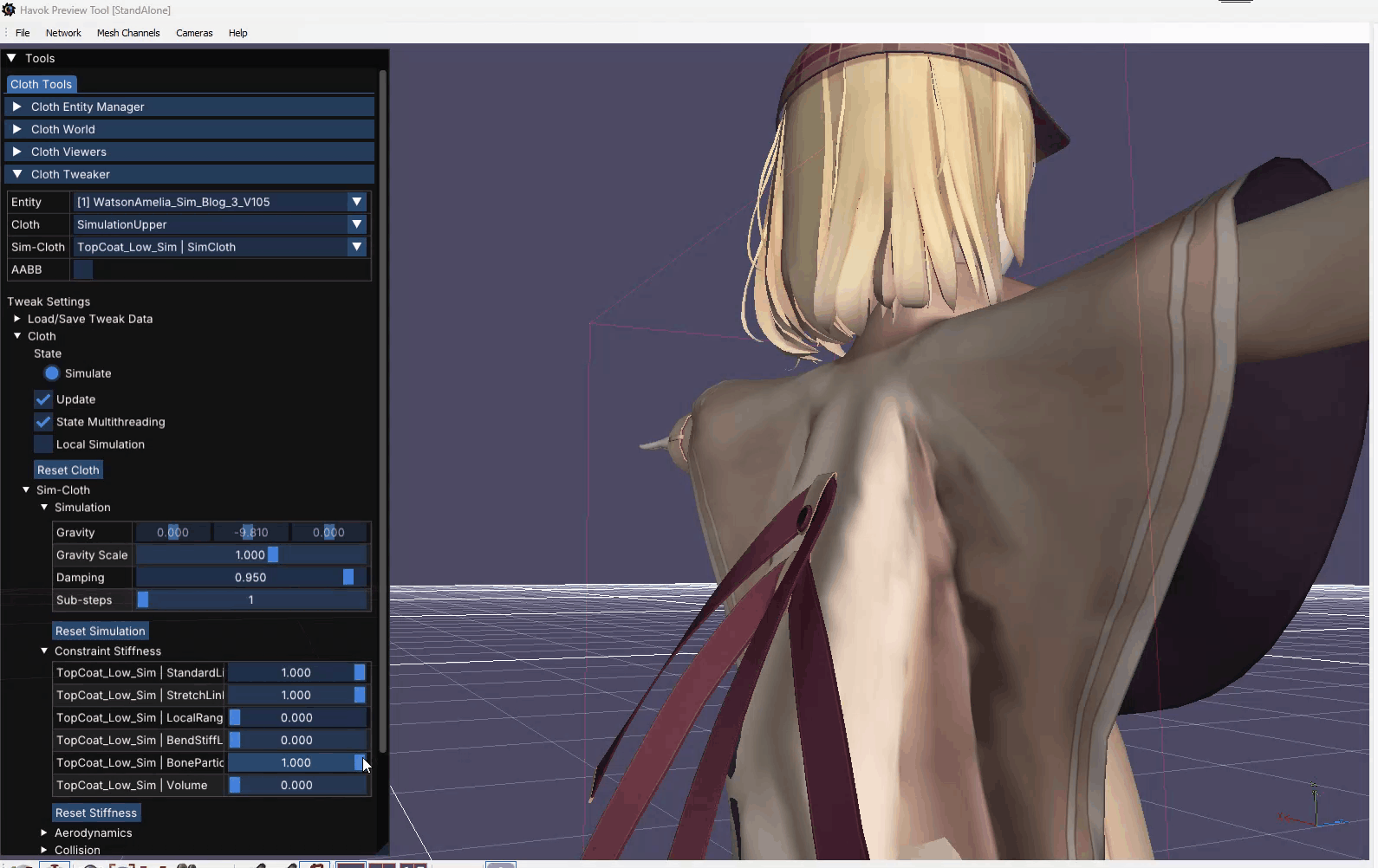Expand Load/Save Tweak Data
Viewport: 1378px width, 868px height.
tap(17, 319)
